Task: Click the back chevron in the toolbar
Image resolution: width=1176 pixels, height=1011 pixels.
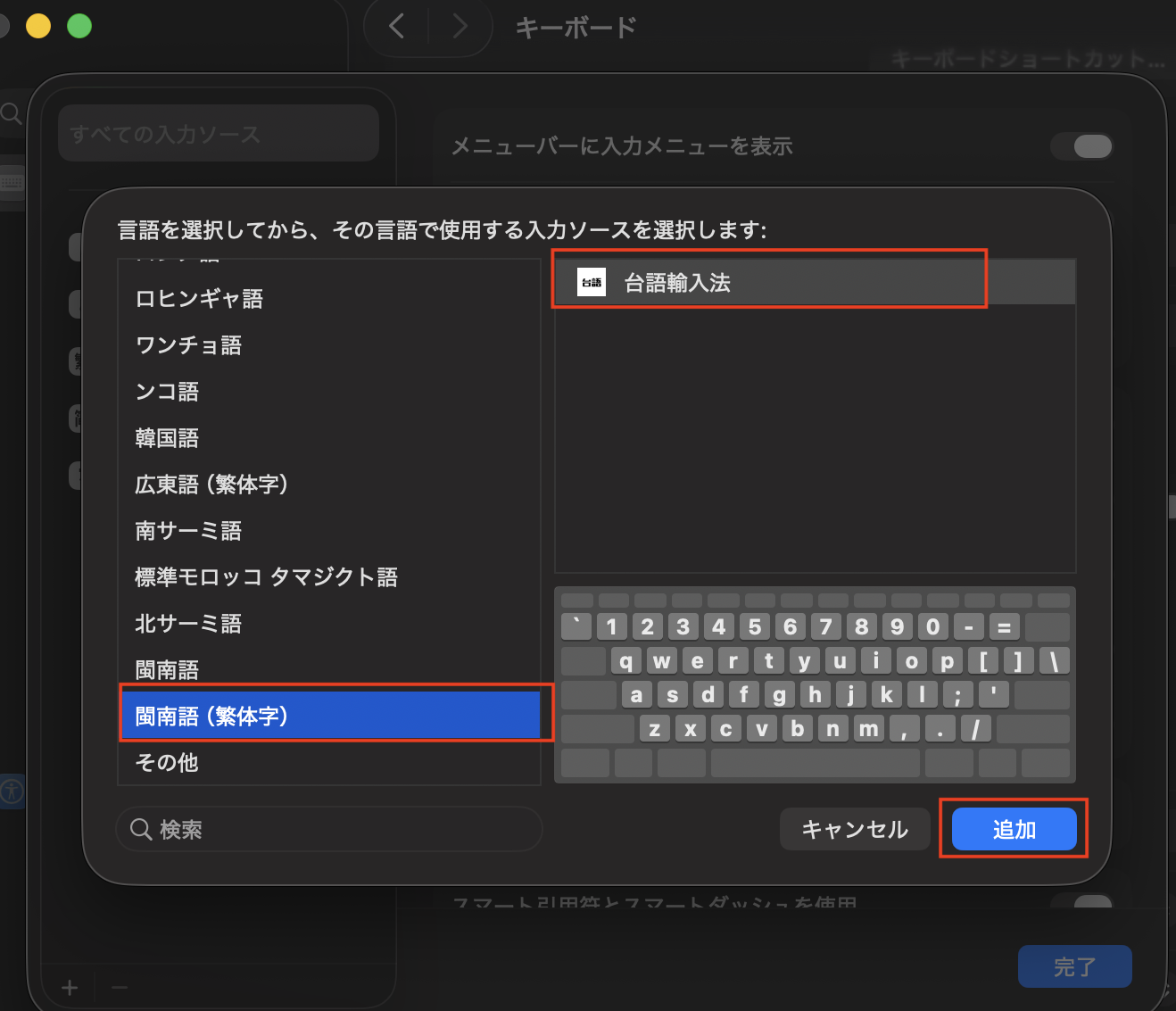Action: (397, 27)
